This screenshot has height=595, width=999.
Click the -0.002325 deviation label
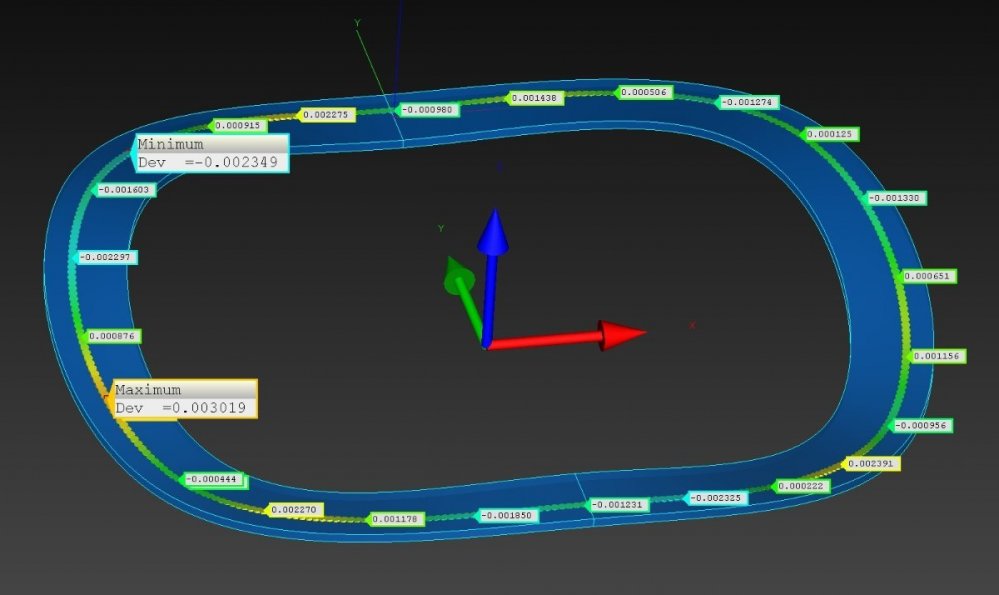click(x=716, y=497)
